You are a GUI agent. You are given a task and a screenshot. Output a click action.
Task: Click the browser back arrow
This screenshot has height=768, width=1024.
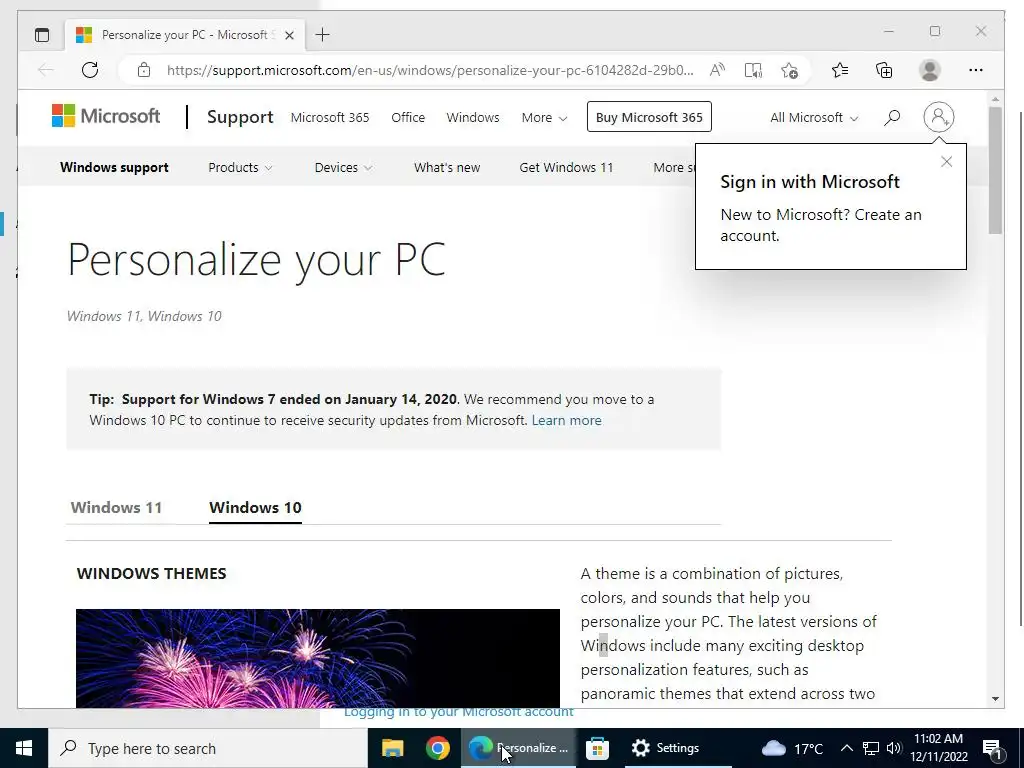coord(46,70)
